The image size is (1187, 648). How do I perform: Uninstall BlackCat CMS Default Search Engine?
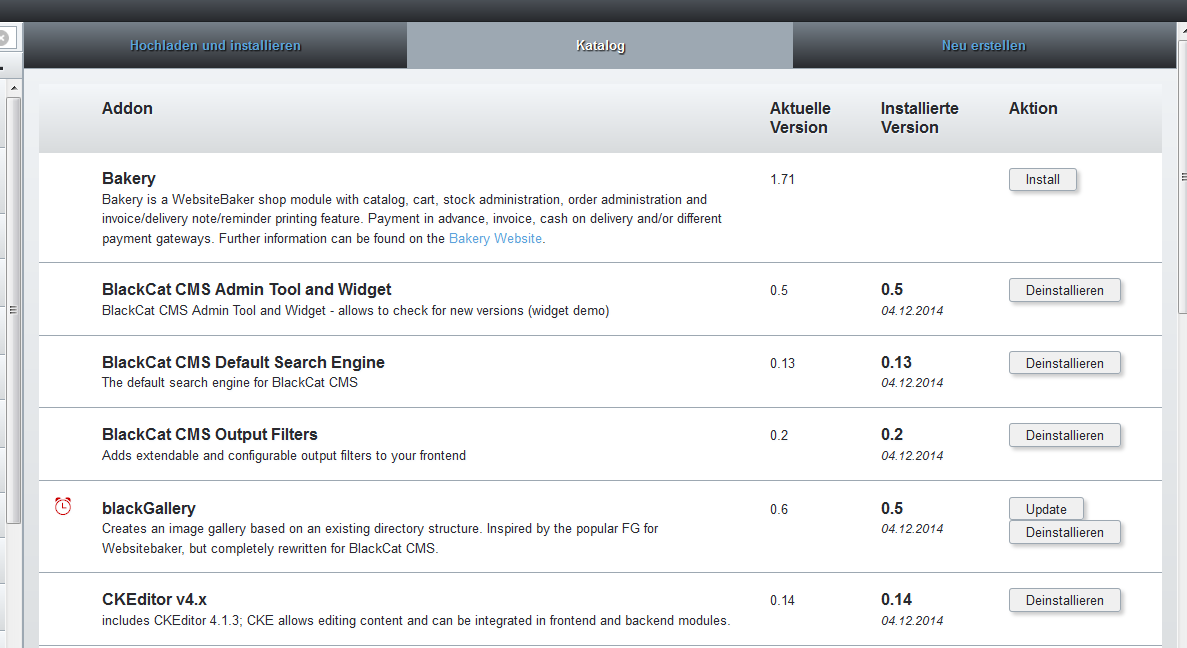(1064, 363)
